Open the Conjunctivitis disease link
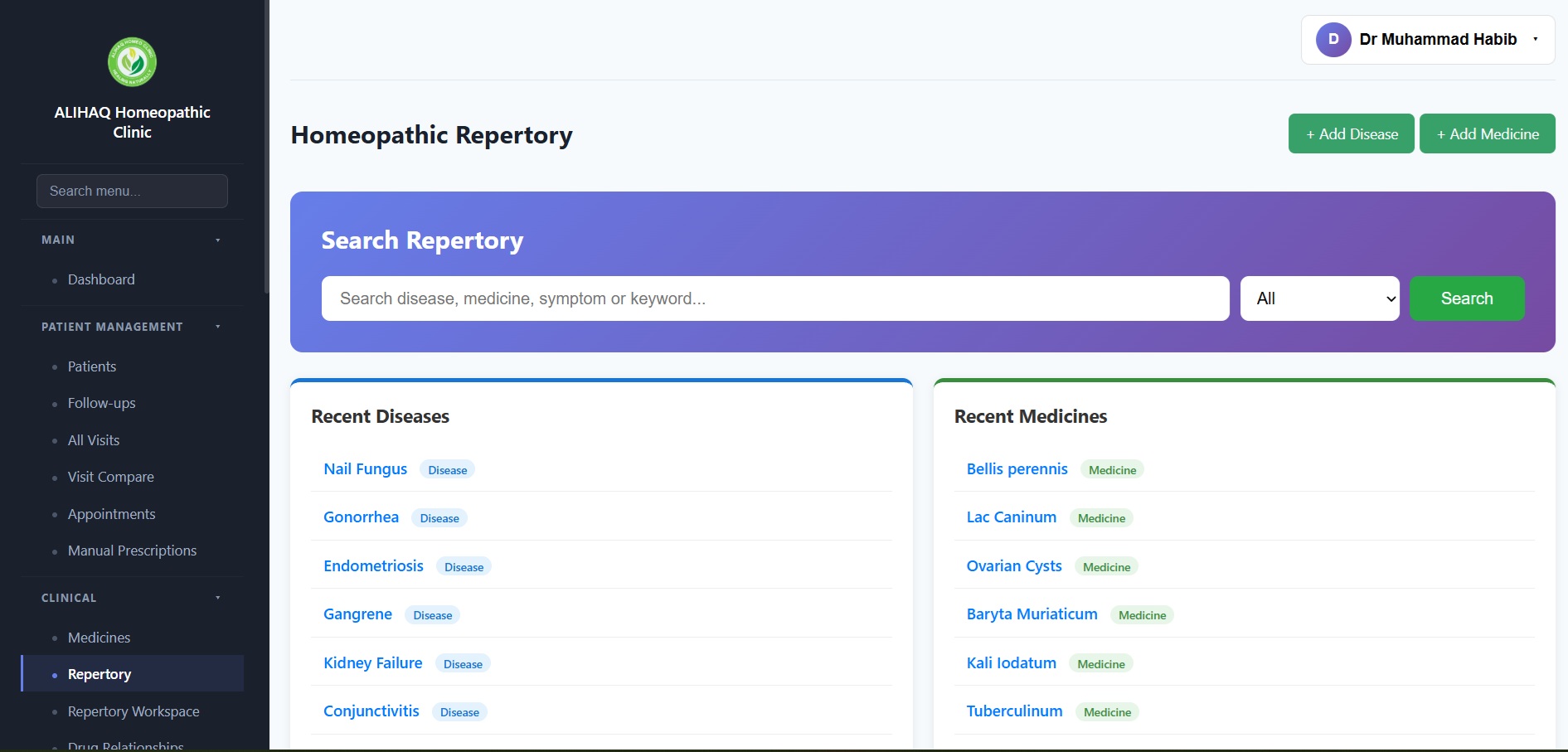Viewport: 1568px width, 752px height. [x=371, y=711]
